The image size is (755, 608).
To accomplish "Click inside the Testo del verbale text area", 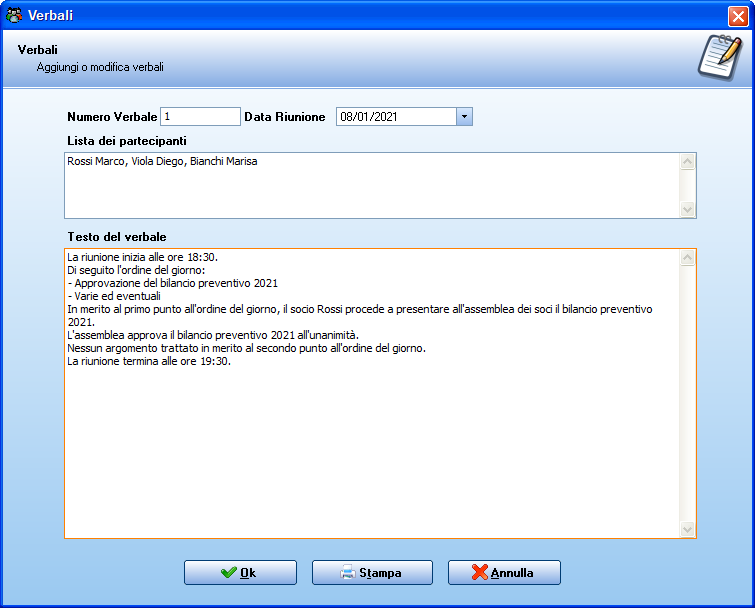I will 372,393.
